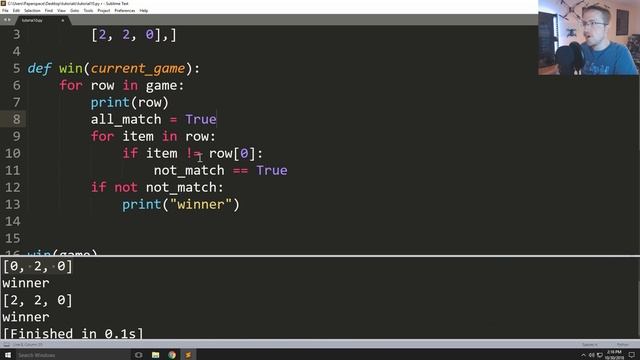
Task: Open the View menu
Action: point(61,11)
